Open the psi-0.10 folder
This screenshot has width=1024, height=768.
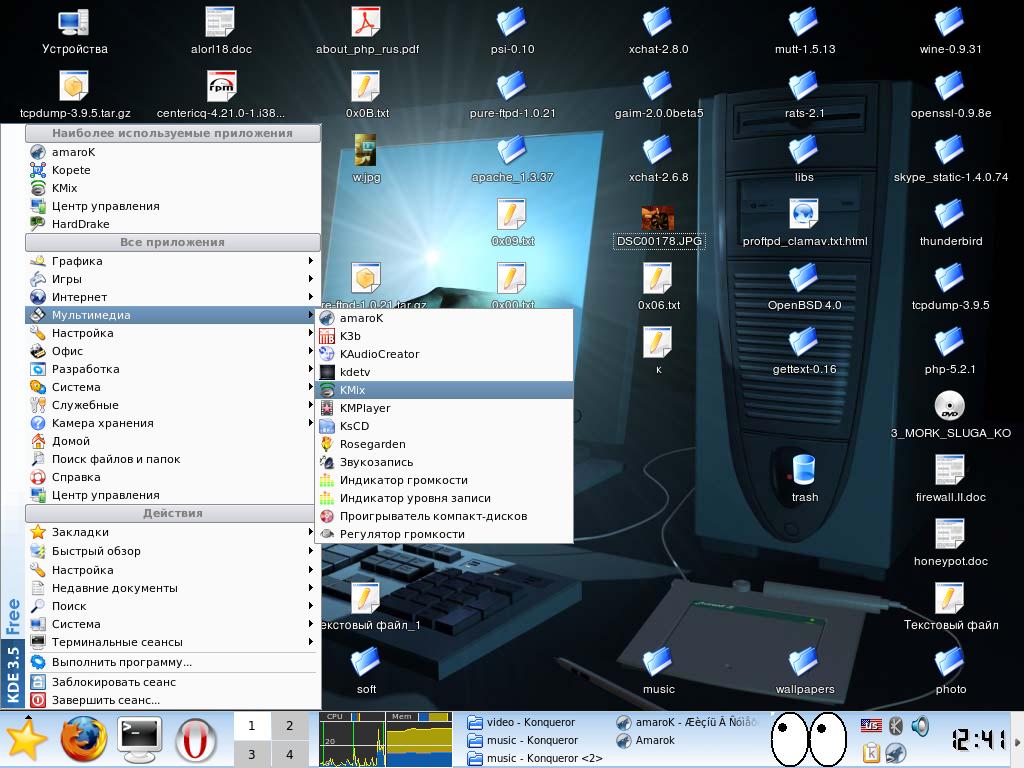[513, 31]
